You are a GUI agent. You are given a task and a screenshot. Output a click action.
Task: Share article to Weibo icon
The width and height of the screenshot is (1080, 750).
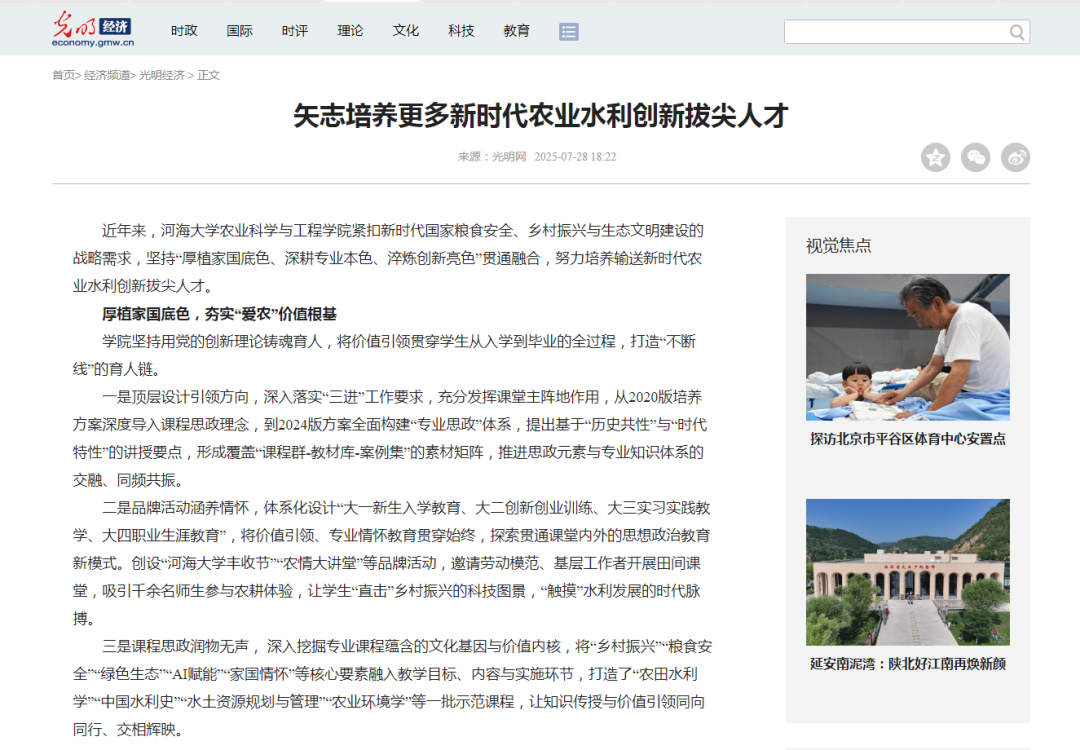(1015, 157)
